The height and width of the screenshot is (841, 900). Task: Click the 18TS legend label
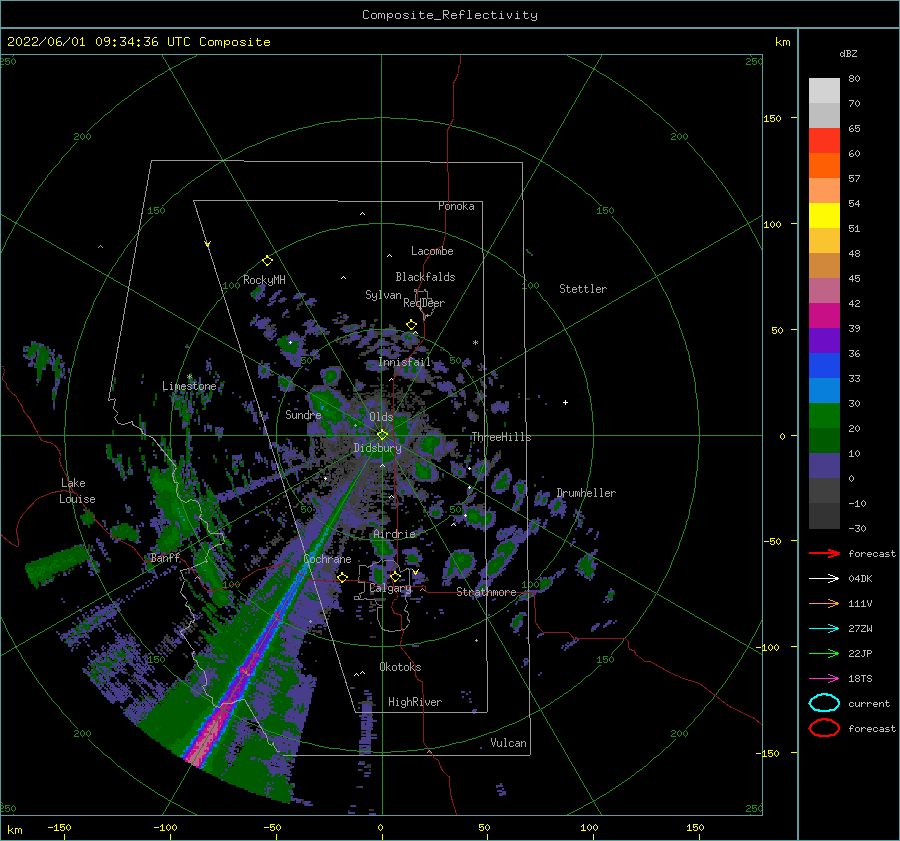click(860, 679)
